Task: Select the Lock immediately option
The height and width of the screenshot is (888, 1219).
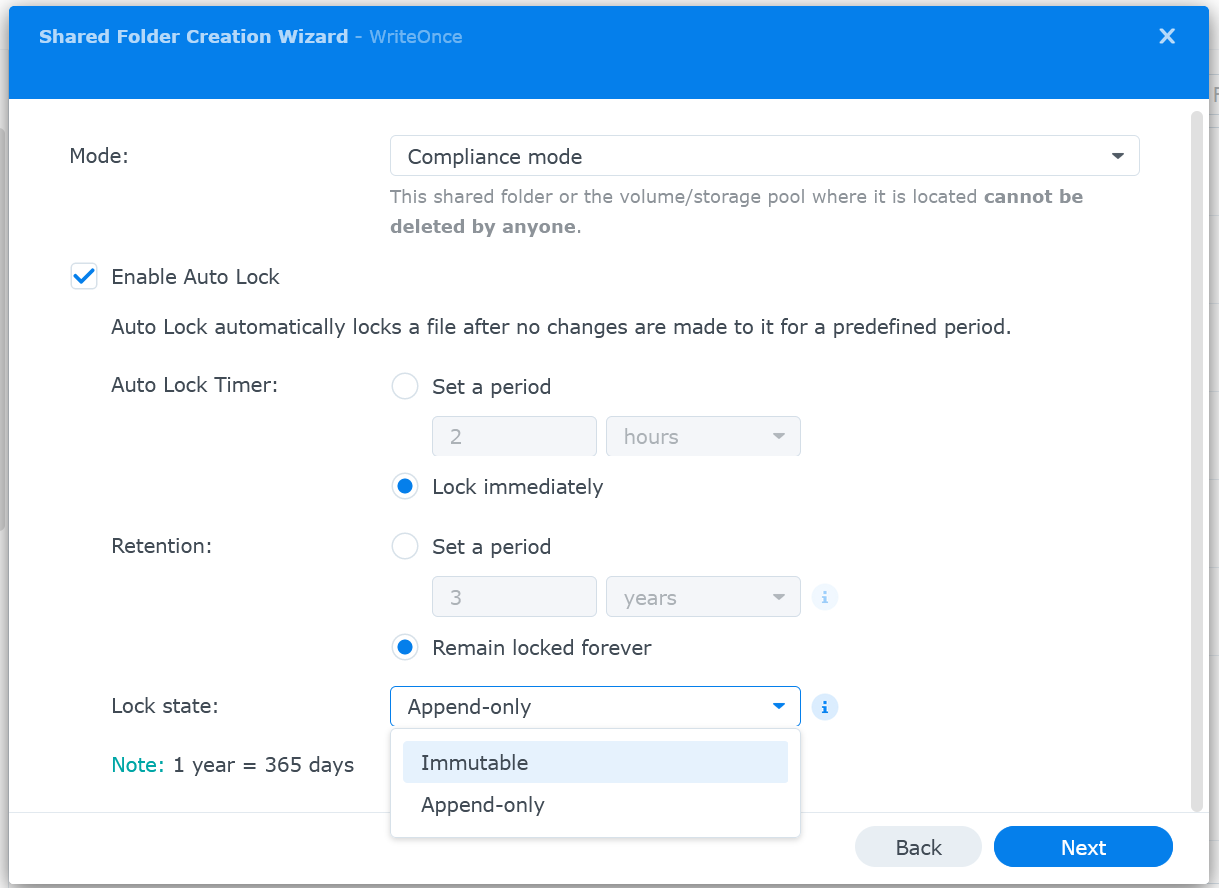Action: 404,486
